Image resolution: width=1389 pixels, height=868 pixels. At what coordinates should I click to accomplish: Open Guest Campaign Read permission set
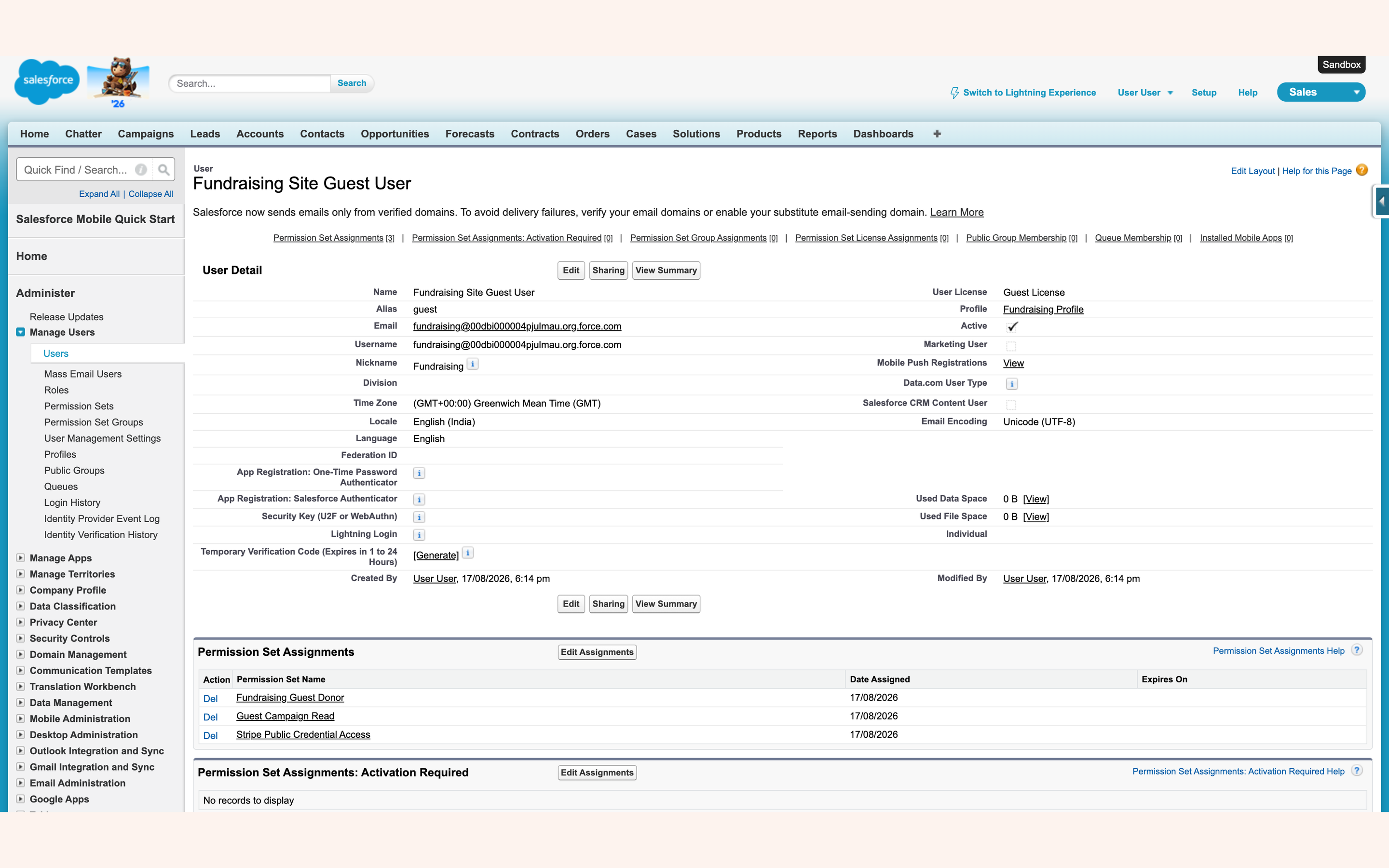pos(285,717)
